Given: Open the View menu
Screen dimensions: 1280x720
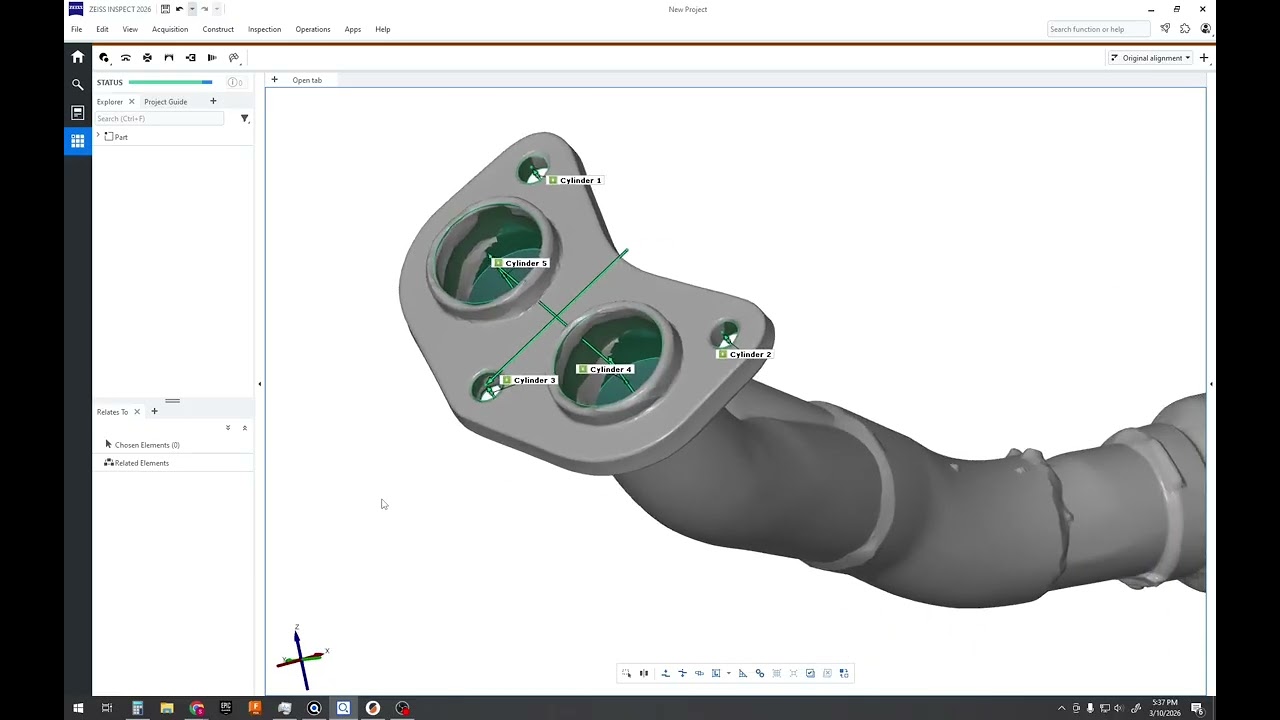Looking at the screenshot, I should pos(130,29).
